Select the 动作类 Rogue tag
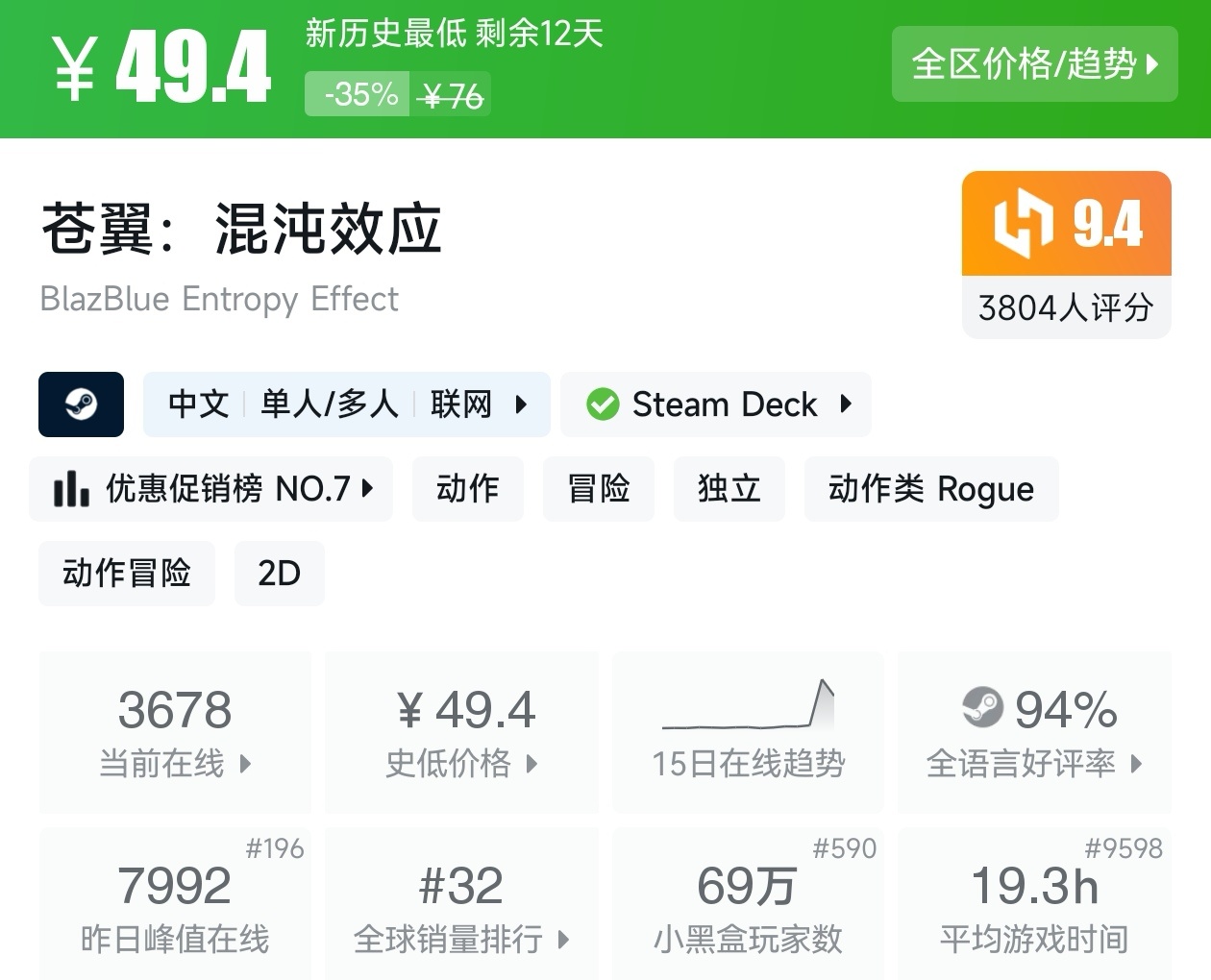This screenshot has height=980, width=1211. click(930, 489)
